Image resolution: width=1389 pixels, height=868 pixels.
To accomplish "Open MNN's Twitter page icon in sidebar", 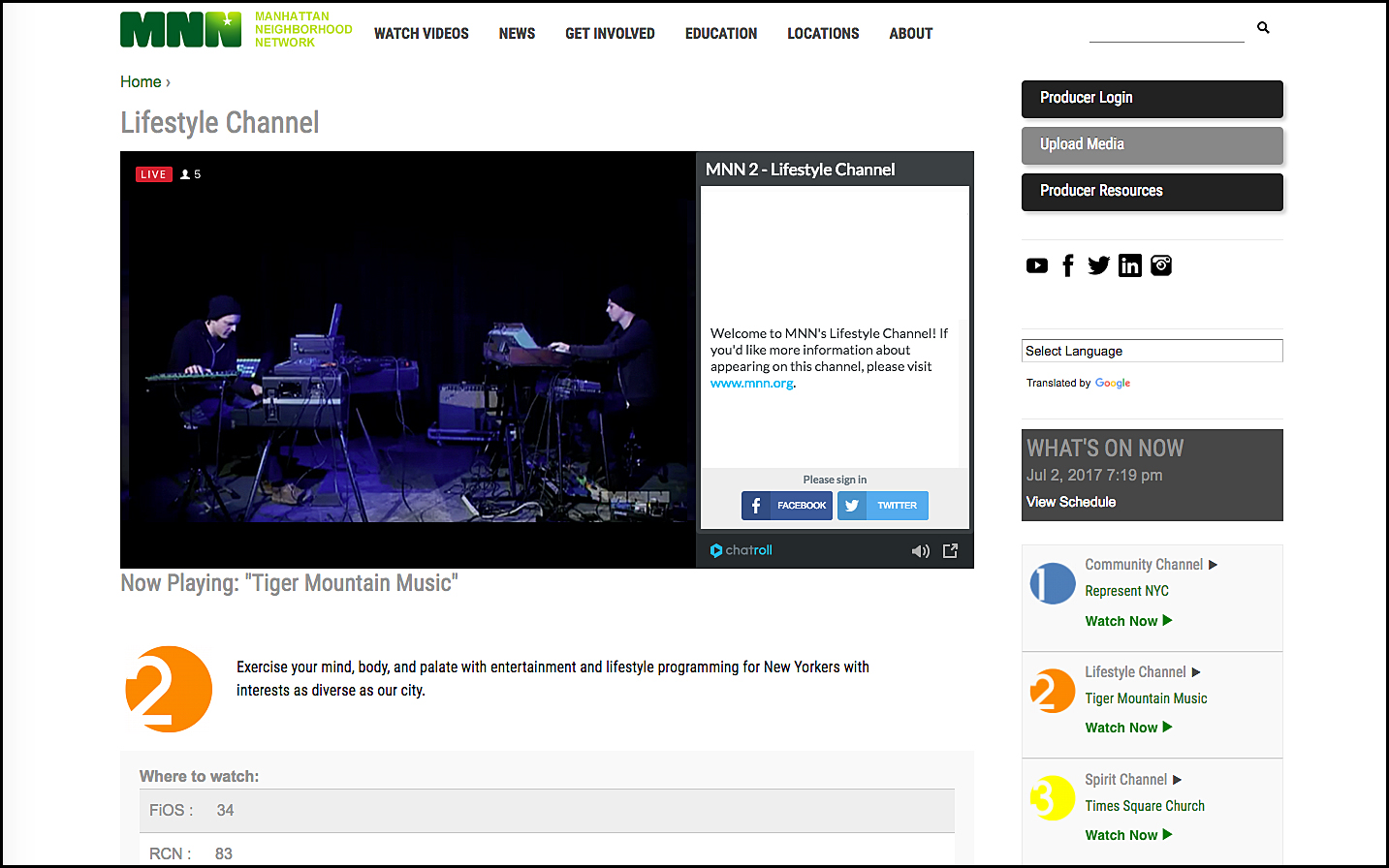I will pyautogui.click(x=1098, y=265).
